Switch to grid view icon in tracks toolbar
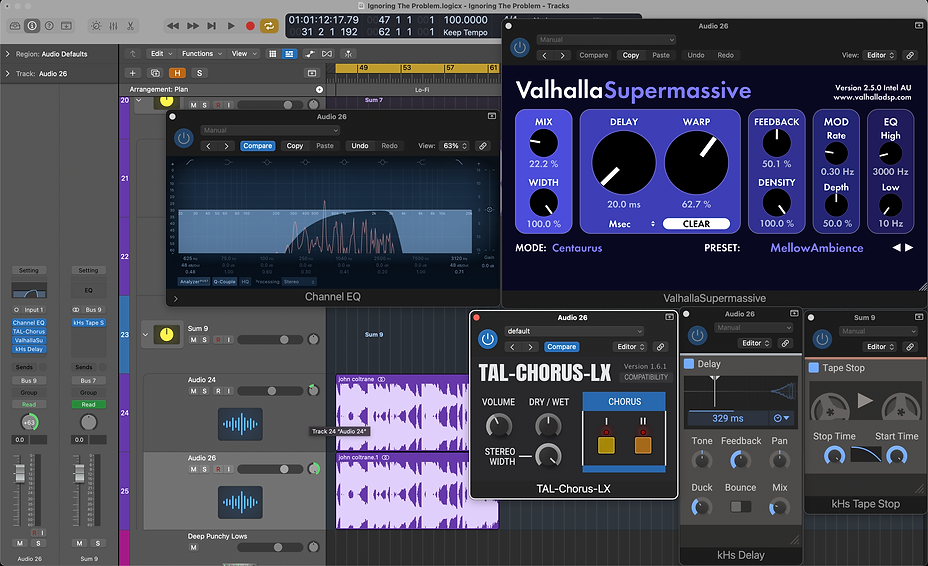This screenshot has height=566, width=928. tap(272, 54)
